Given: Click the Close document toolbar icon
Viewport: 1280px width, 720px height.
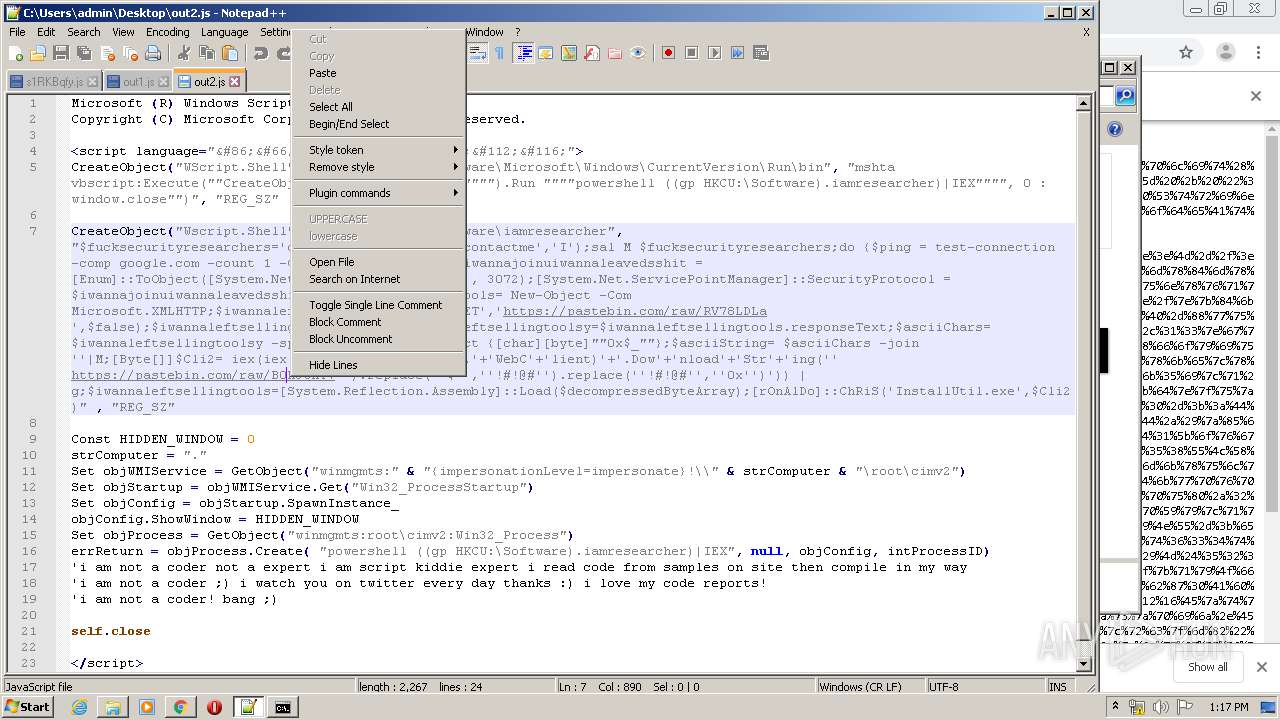Looking at the screenshot, I should pos(107,53).
